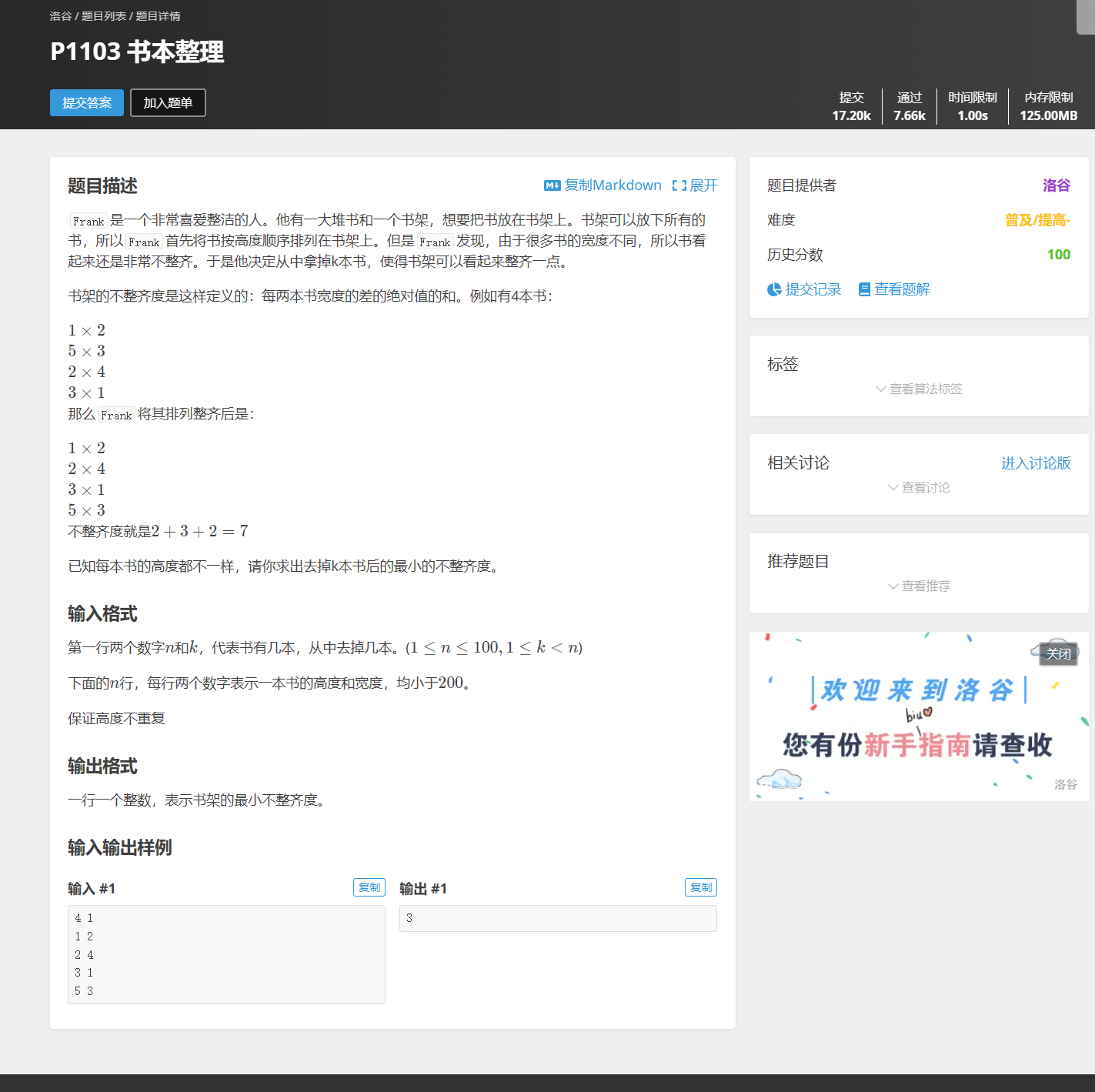Click the 内存限制 value 125.00MB
The image size is (1095, 1092).
[1049, 115]
